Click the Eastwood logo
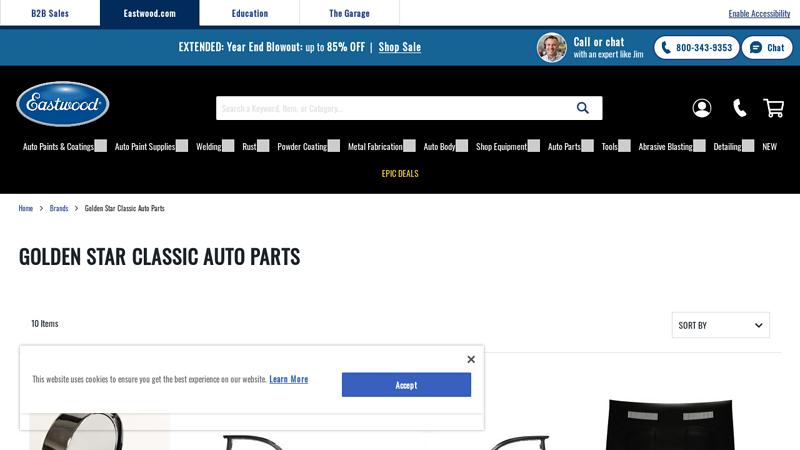This screenshot has height=450, width=800. tap(63, 104)
